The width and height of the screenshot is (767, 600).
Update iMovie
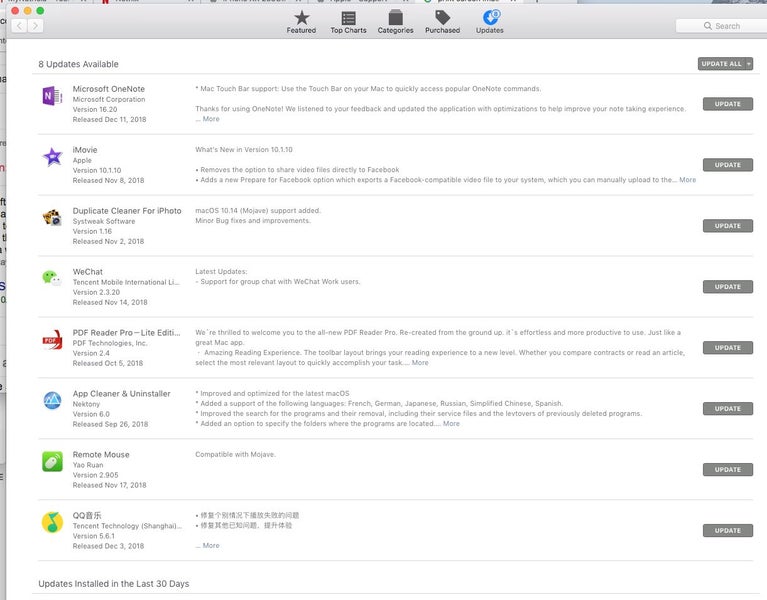coord(727,165)
